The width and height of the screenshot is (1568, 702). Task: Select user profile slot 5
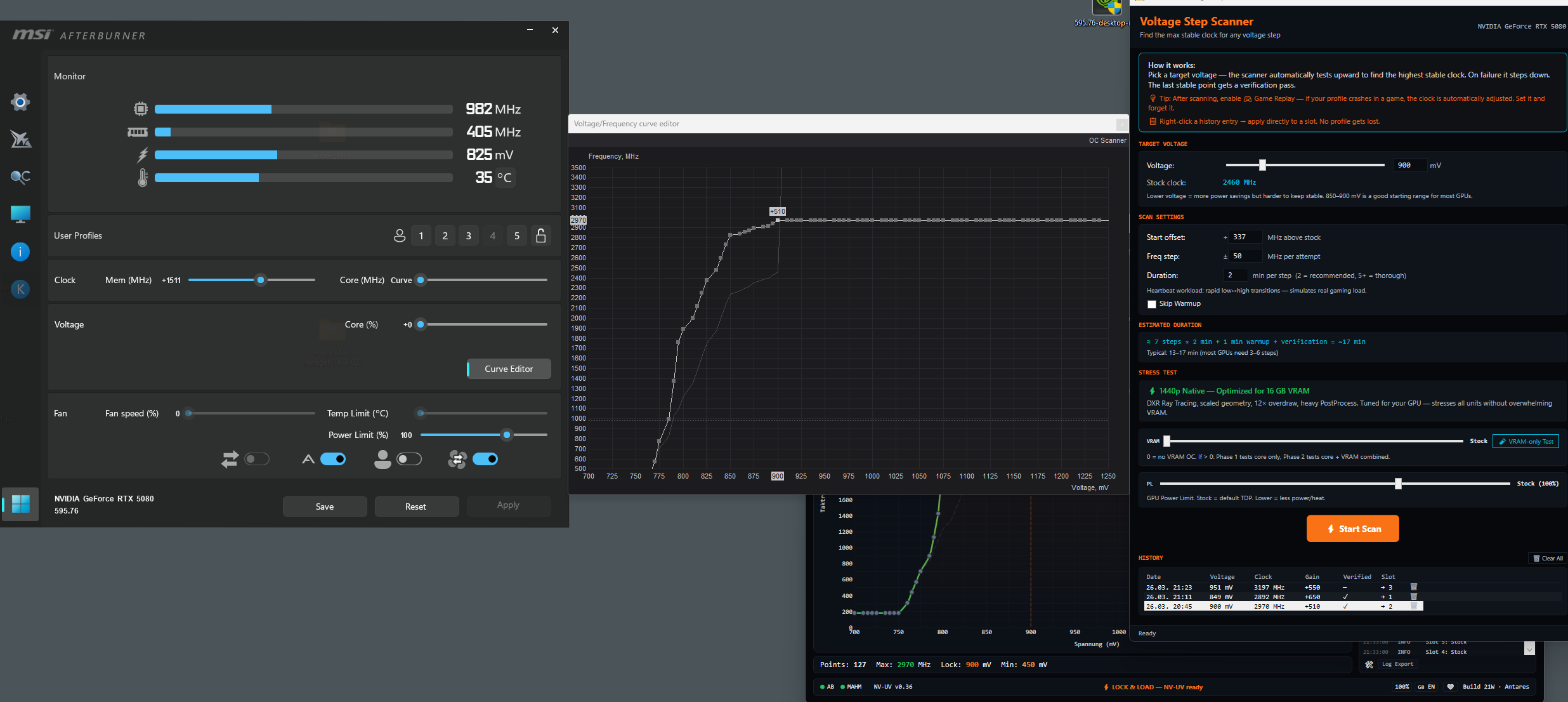[x=517, y=235]
